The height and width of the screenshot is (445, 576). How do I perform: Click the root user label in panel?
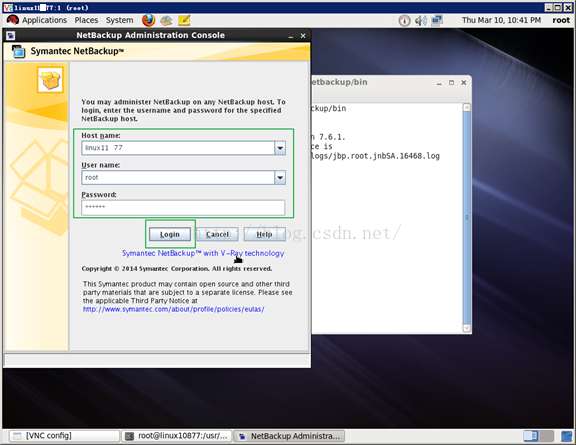coord(561,20)
